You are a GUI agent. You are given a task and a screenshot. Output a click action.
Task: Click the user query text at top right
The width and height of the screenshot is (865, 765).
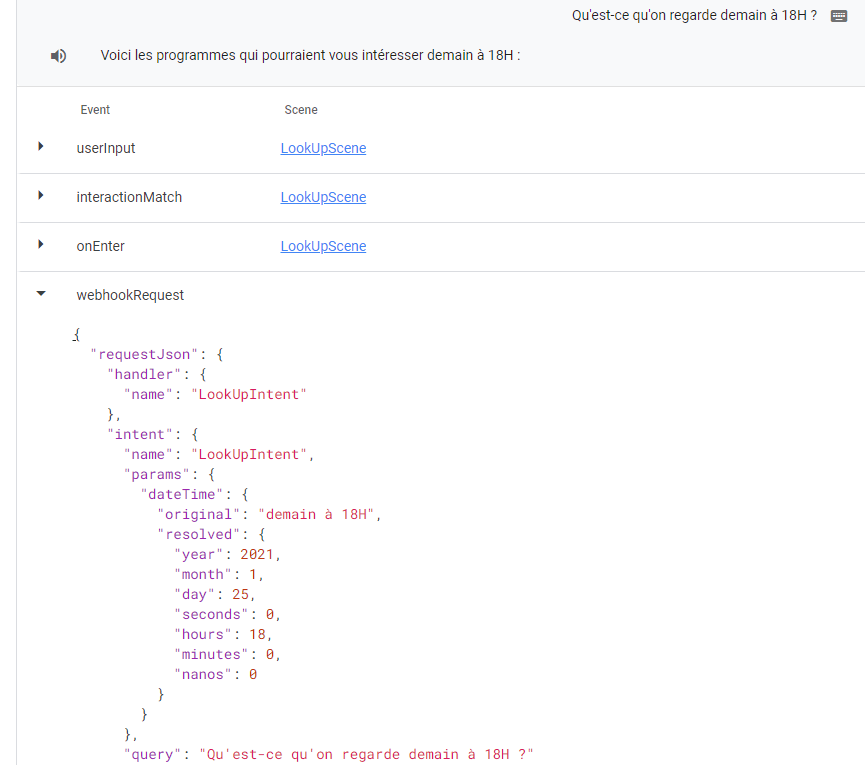[694, 15]
